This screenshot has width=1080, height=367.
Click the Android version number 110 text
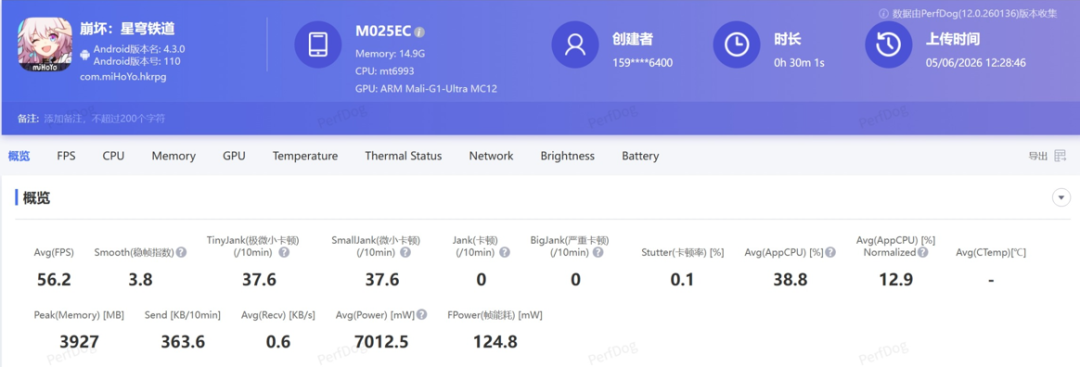tap(136, 61)
